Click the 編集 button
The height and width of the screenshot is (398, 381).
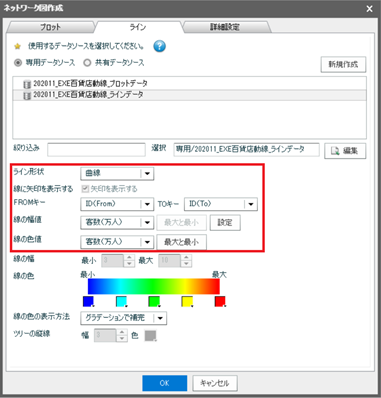click(x=345, y=151)
